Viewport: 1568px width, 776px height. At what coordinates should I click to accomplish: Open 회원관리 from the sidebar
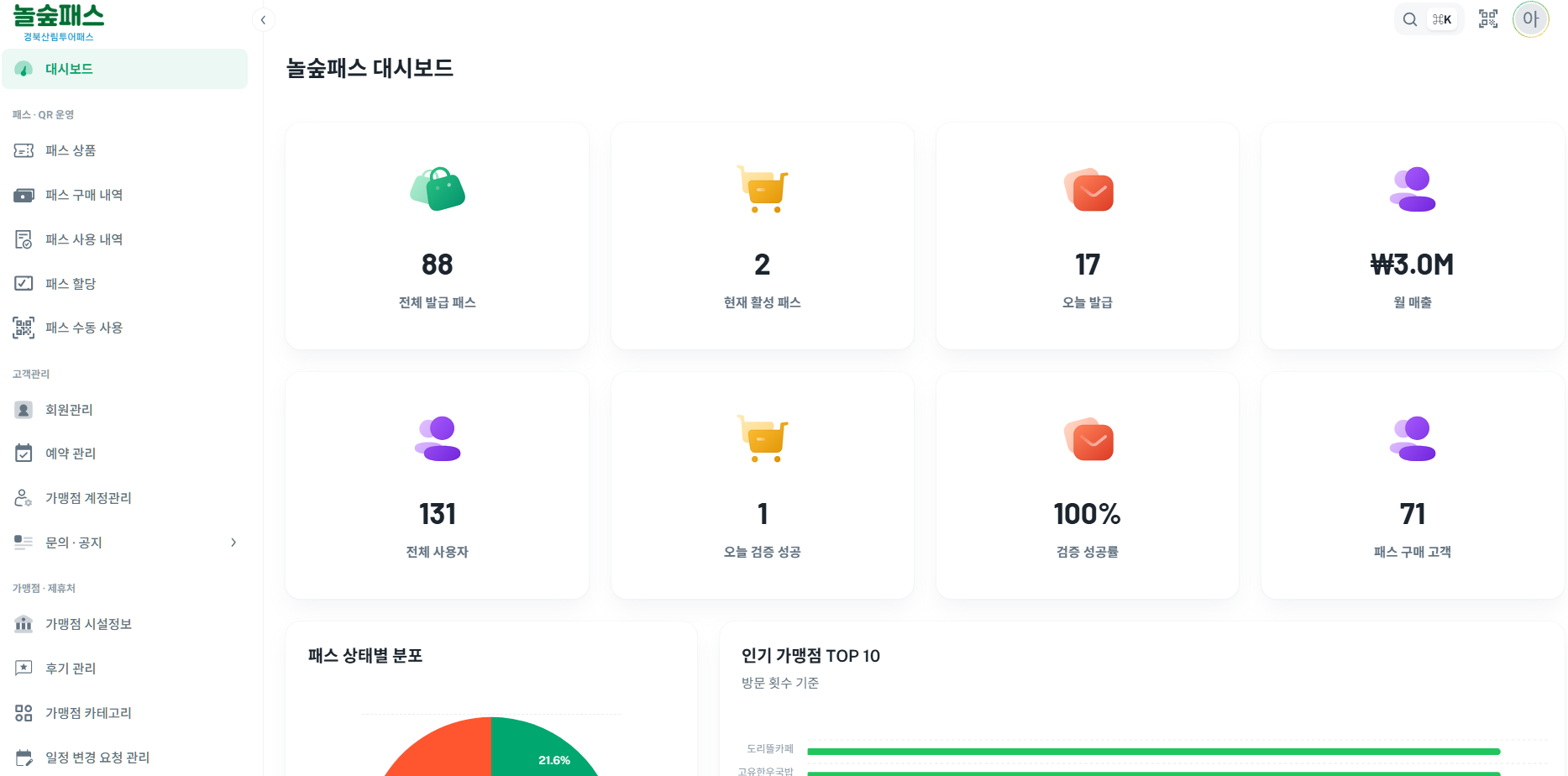click(69, 410)
